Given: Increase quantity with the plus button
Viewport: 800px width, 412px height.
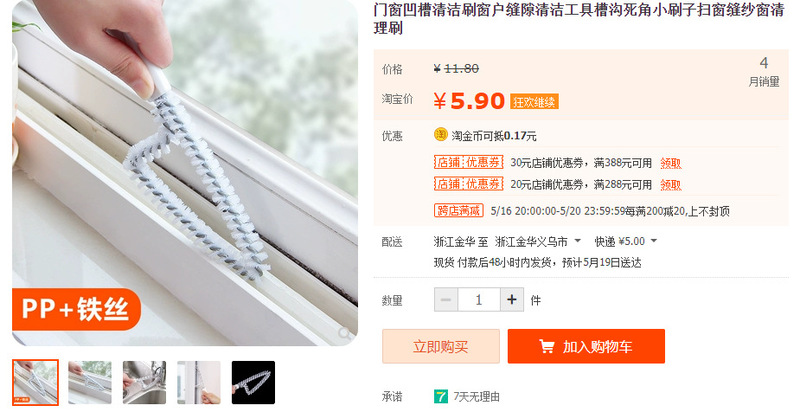Looking at the screenshot, I should pos(512,299).
